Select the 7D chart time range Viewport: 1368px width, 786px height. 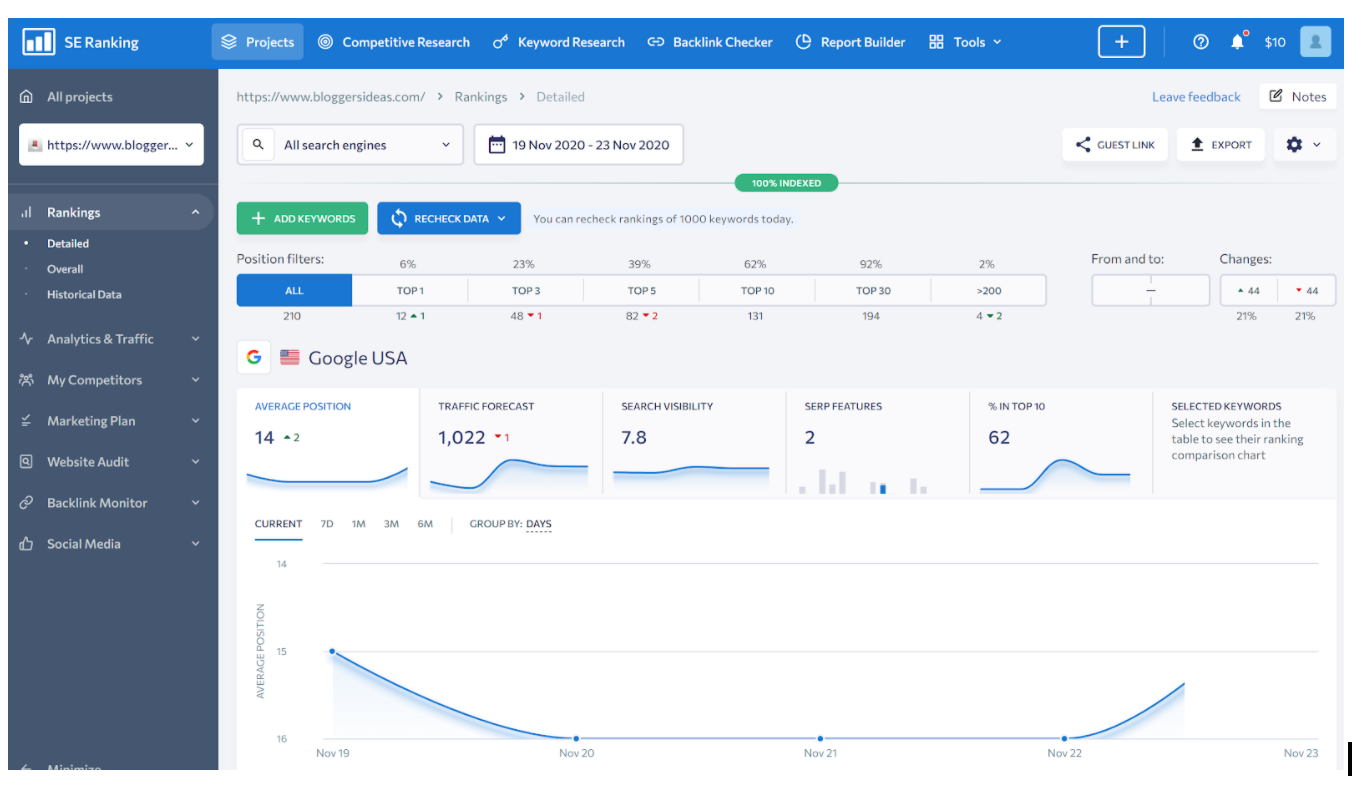tap(326, 523)
